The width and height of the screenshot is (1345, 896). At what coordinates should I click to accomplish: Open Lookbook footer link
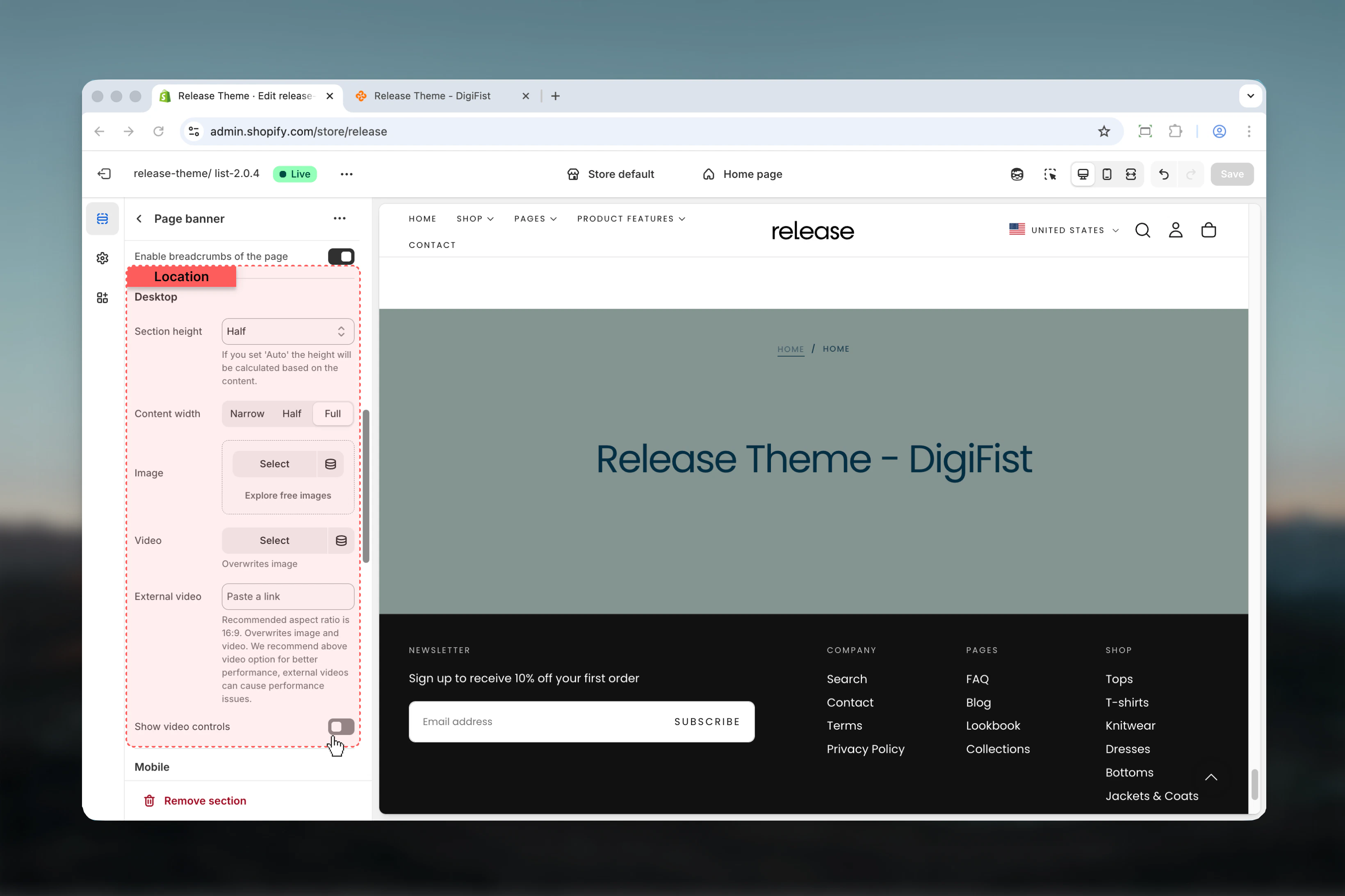[993, 726]
